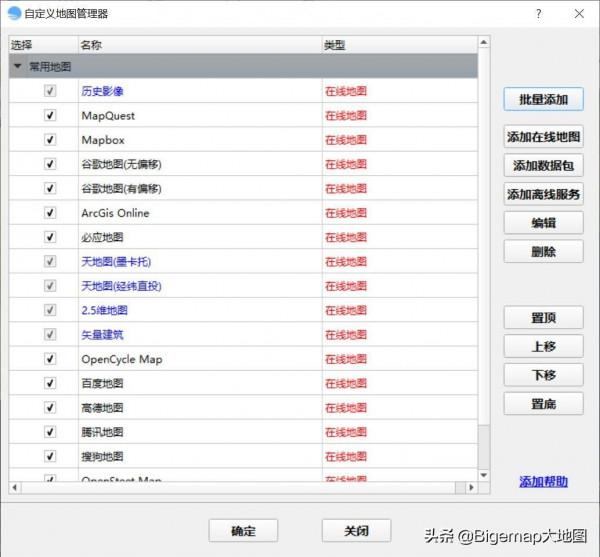Click the help question mark in title bar

click(x=538, y=14)
